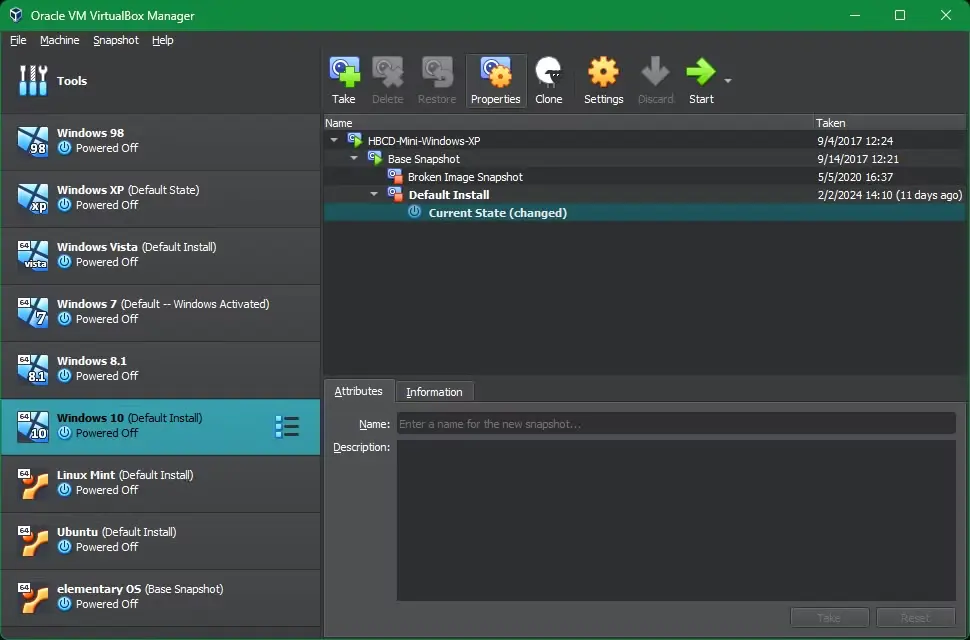Select the Windows XP machine icon
Screen dimensions: 970x640
[33, 198]
